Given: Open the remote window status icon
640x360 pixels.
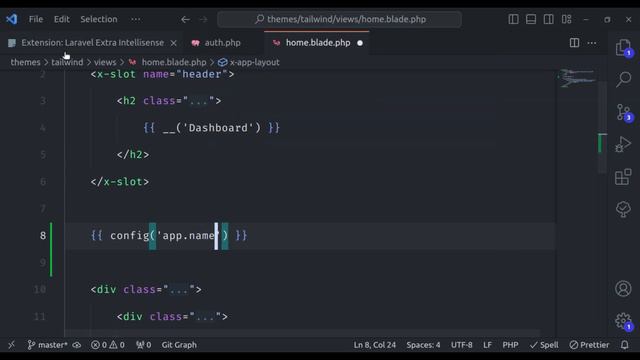Looking at the screenshot, I should (11, 345).
